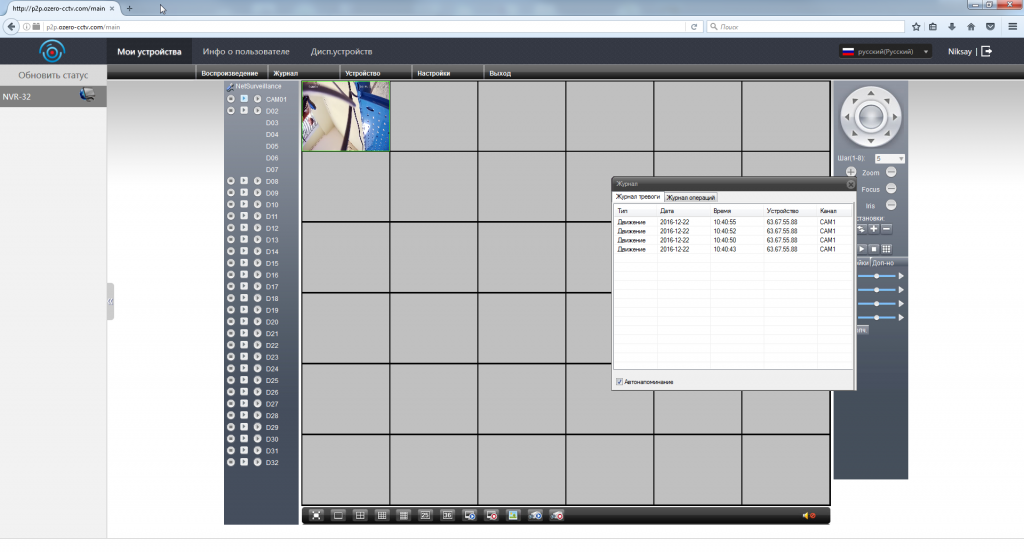The image size is (1024, 554).
Task: Toggle extra stream play for CAM01
Action: (257, 99)
